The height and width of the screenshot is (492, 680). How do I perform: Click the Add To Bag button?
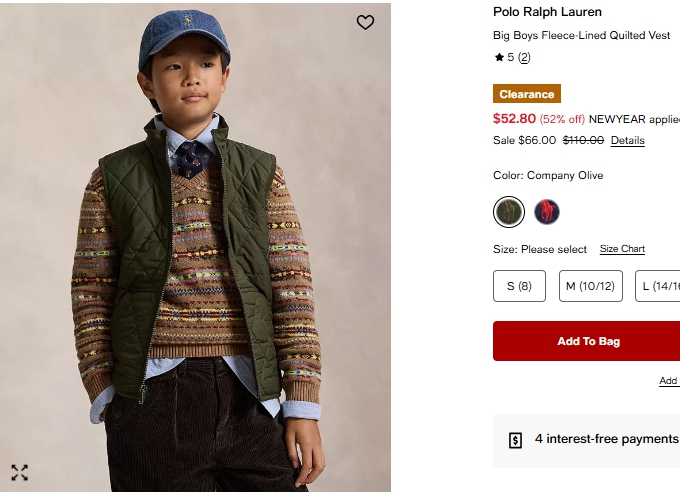pyautogui.click(x=588, y=341)
